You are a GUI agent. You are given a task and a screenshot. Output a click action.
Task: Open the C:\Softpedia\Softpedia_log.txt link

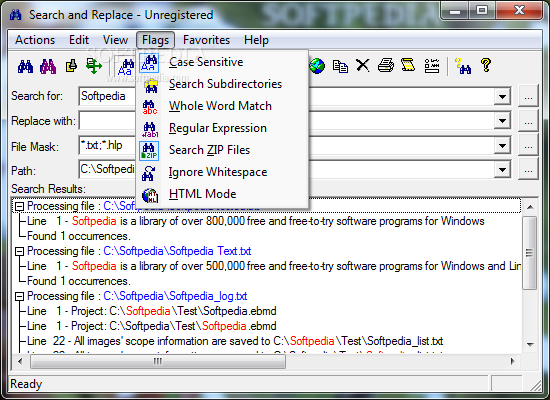point(175,296)
